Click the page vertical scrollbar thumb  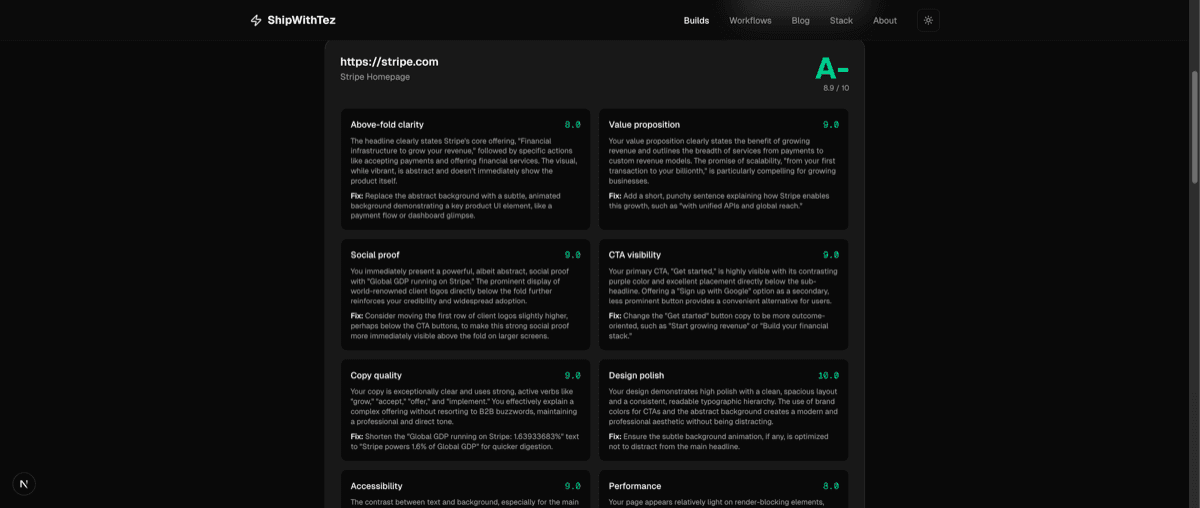pos(1194,125)
